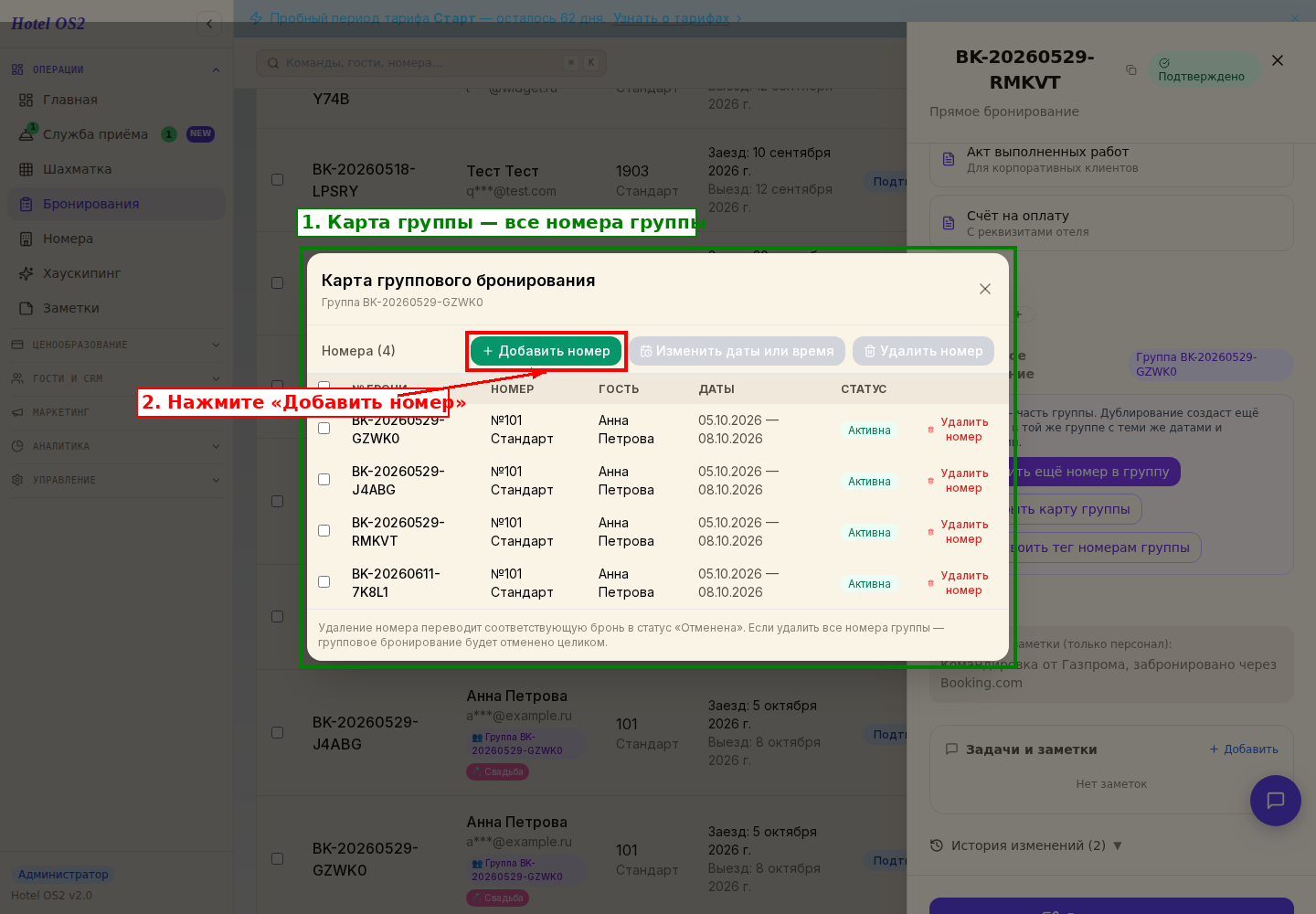This screenshot has width=1316, height=914.
Task: Expand История изменений (2) disclosure
Action: click(1025, 845)
